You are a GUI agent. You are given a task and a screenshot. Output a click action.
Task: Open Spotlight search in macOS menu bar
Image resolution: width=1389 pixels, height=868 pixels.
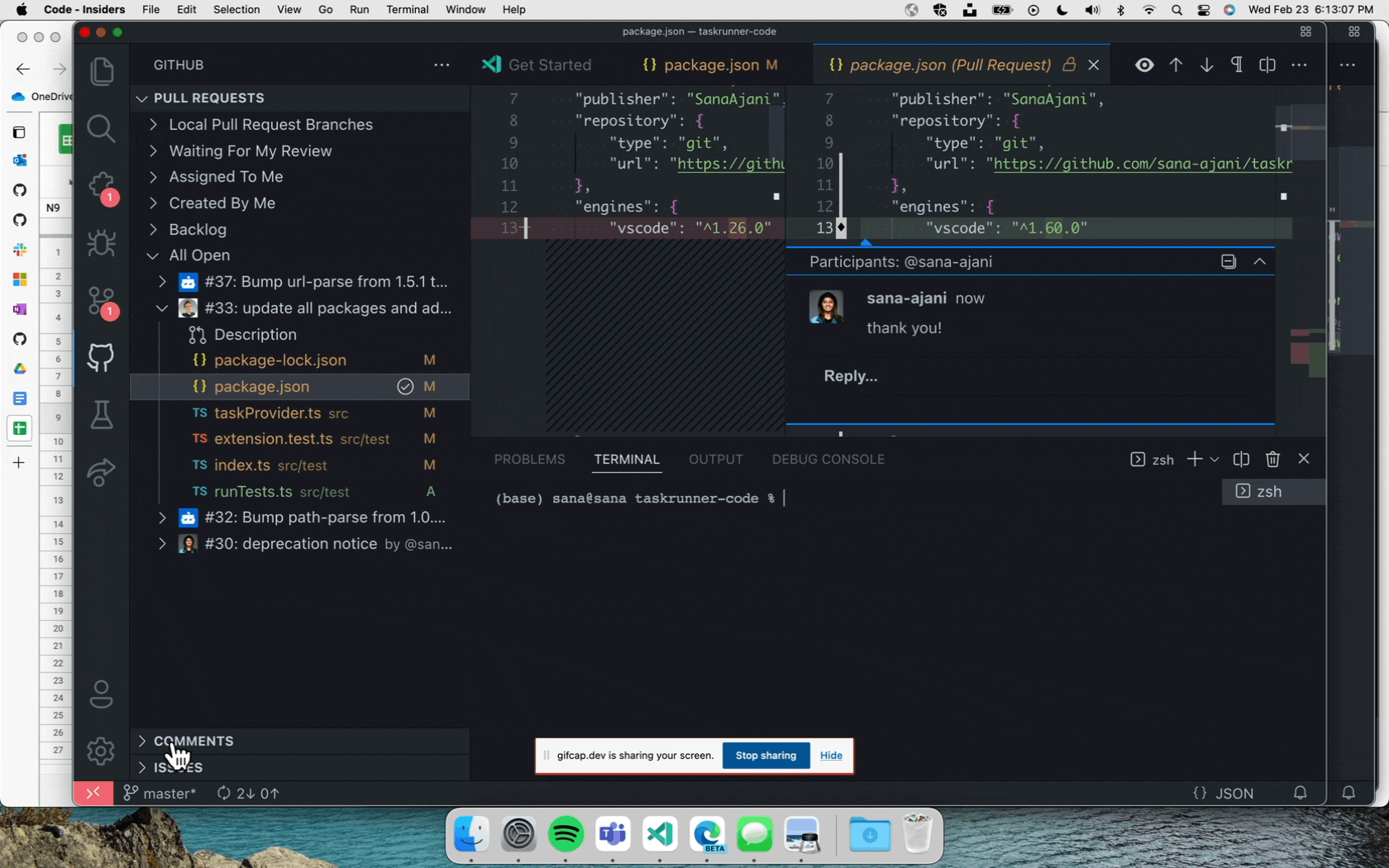(1177, 10)
